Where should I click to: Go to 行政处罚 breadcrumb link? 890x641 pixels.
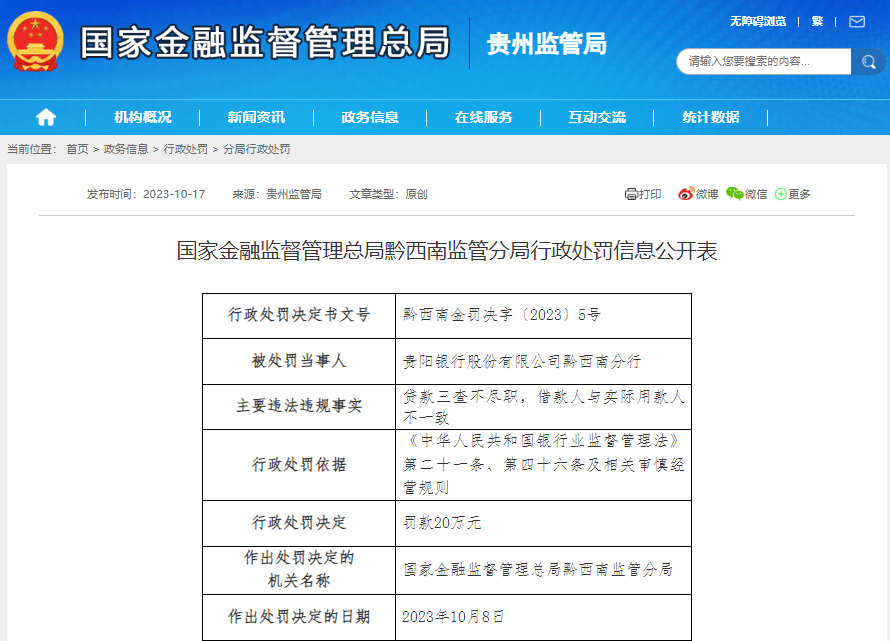click(185, 149)
